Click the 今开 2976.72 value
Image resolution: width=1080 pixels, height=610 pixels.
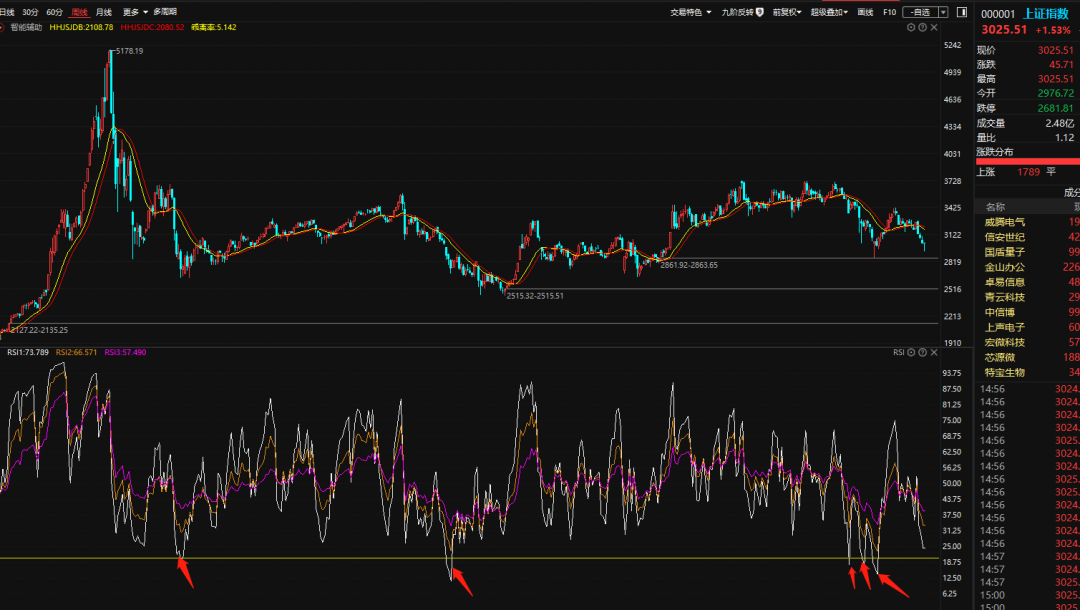(1056, 93)
